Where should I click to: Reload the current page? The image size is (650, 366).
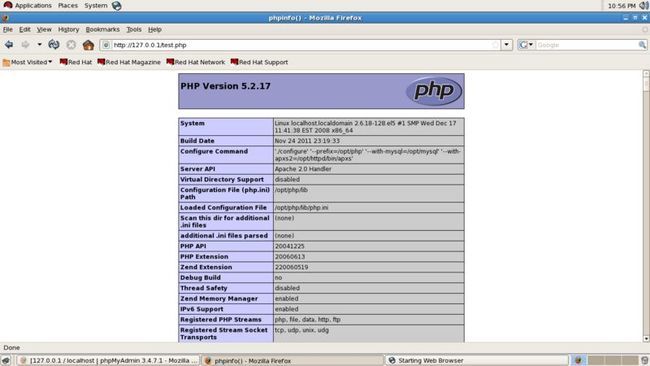point(54,44)
